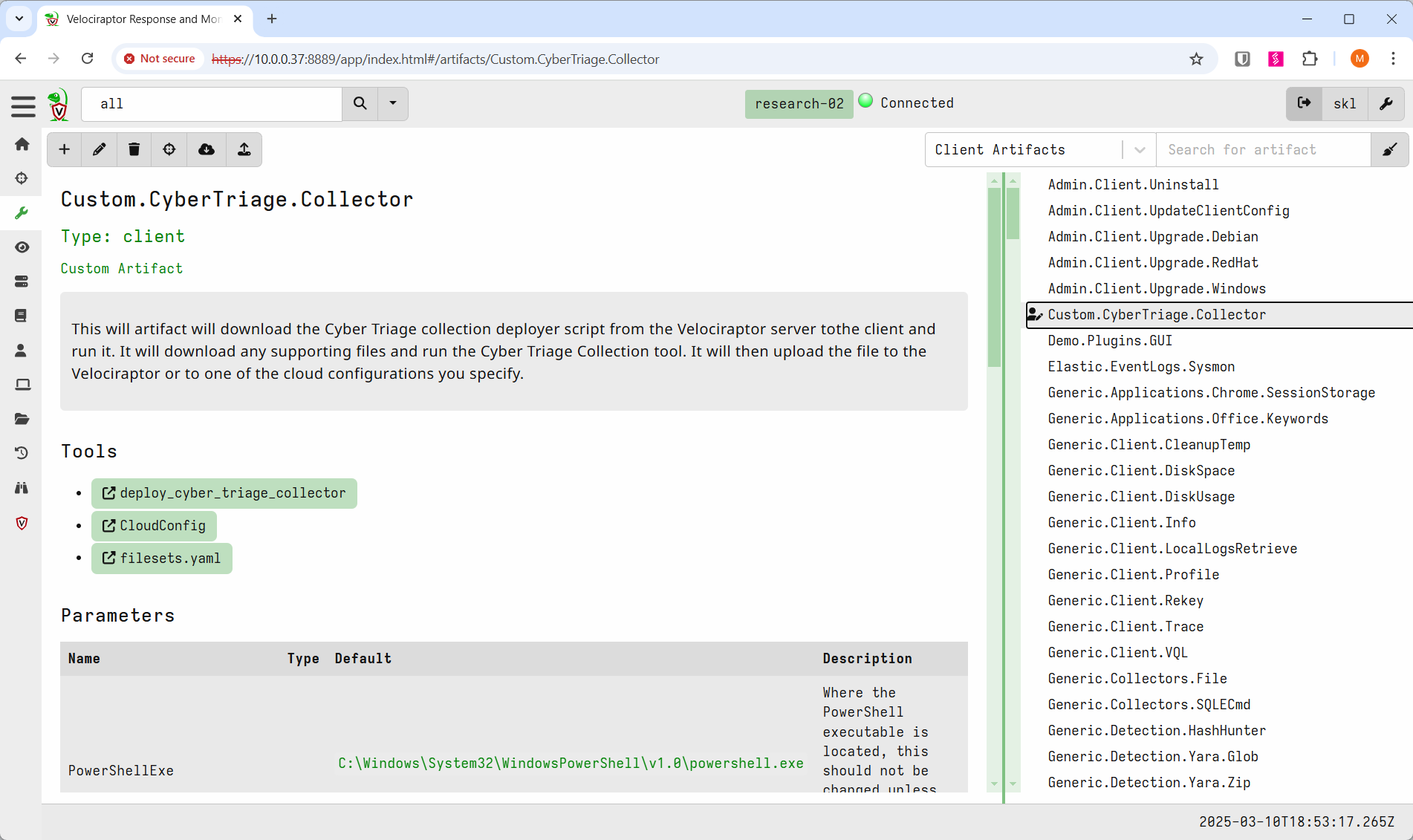Open the filesets.yaml tool link
The height and width of the screenshot is (840, 1413).
pyautogui.click(x=162, y=558)
